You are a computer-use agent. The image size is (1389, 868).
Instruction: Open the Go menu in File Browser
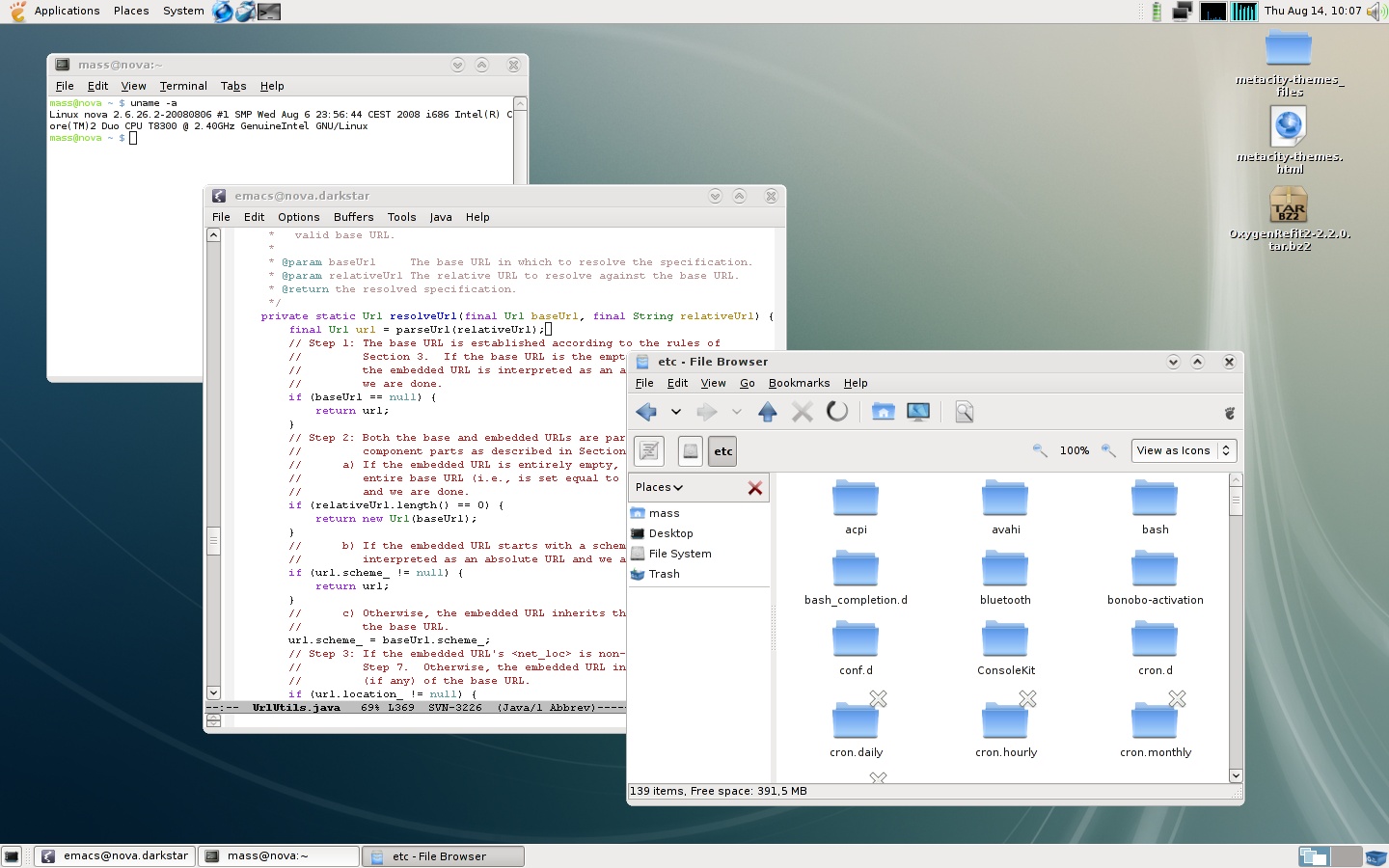coord(748,383)
